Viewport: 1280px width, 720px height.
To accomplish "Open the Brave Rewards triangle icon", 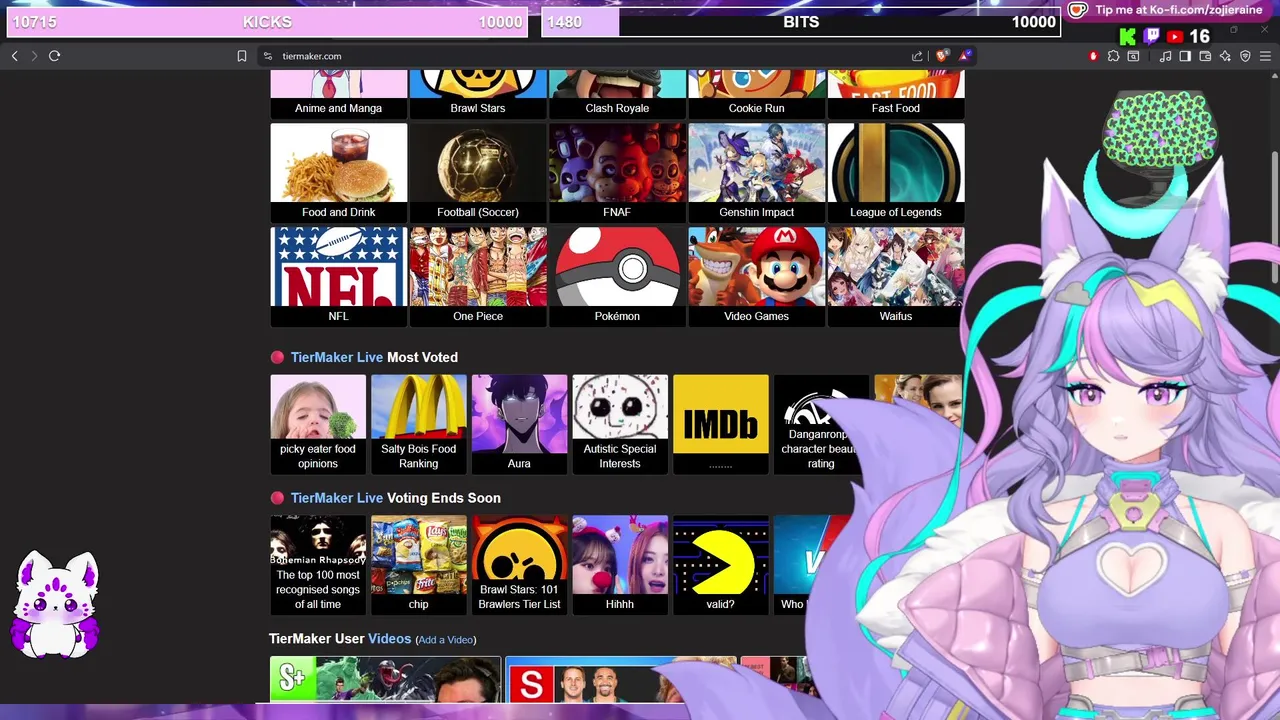I will (x=964, y=56).
